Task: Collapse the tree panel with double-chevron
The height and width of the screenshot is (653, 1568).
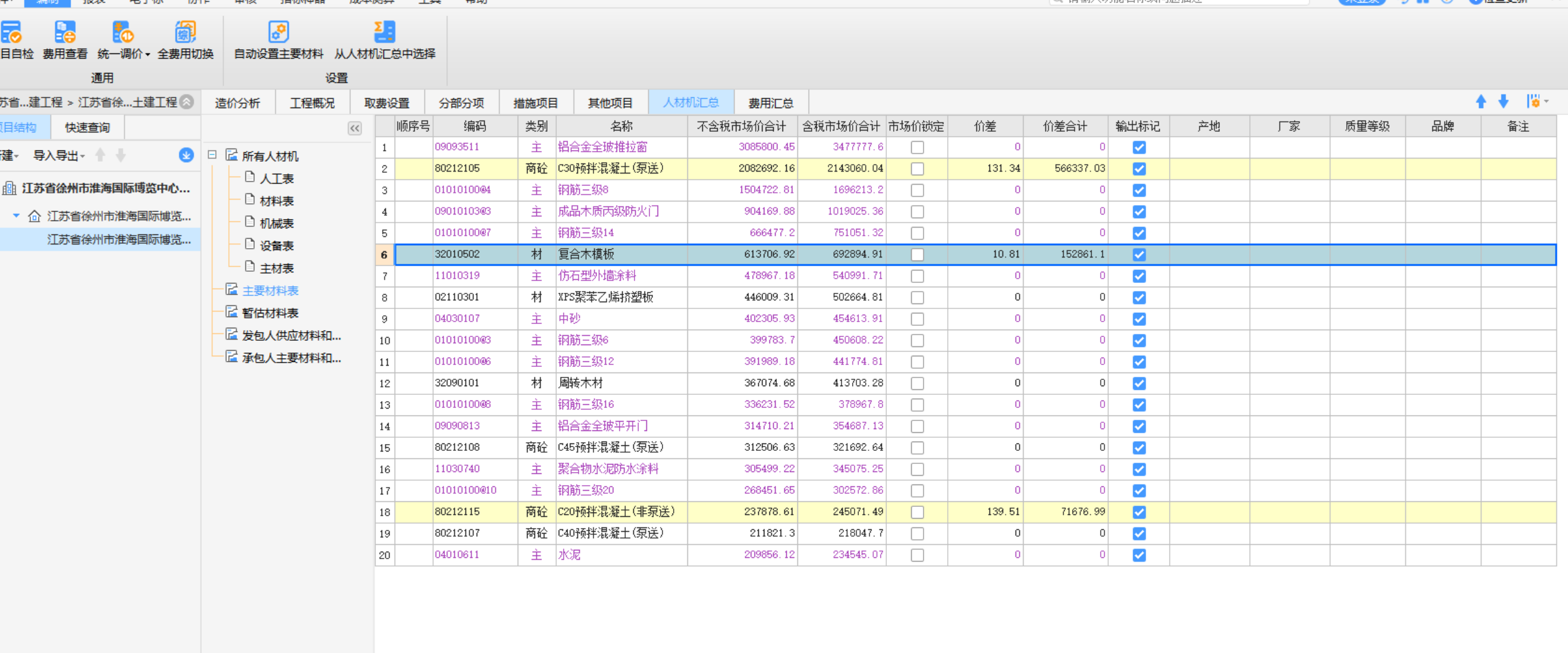Action: 355,129
